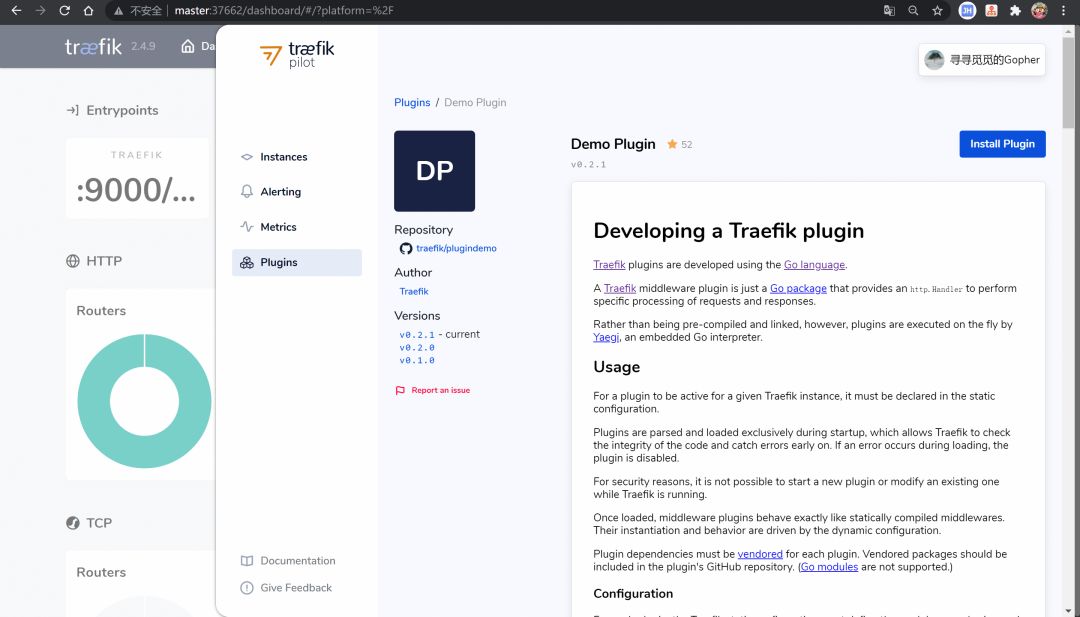Click the dashboard home icon in header

click(x=187, y=46)
